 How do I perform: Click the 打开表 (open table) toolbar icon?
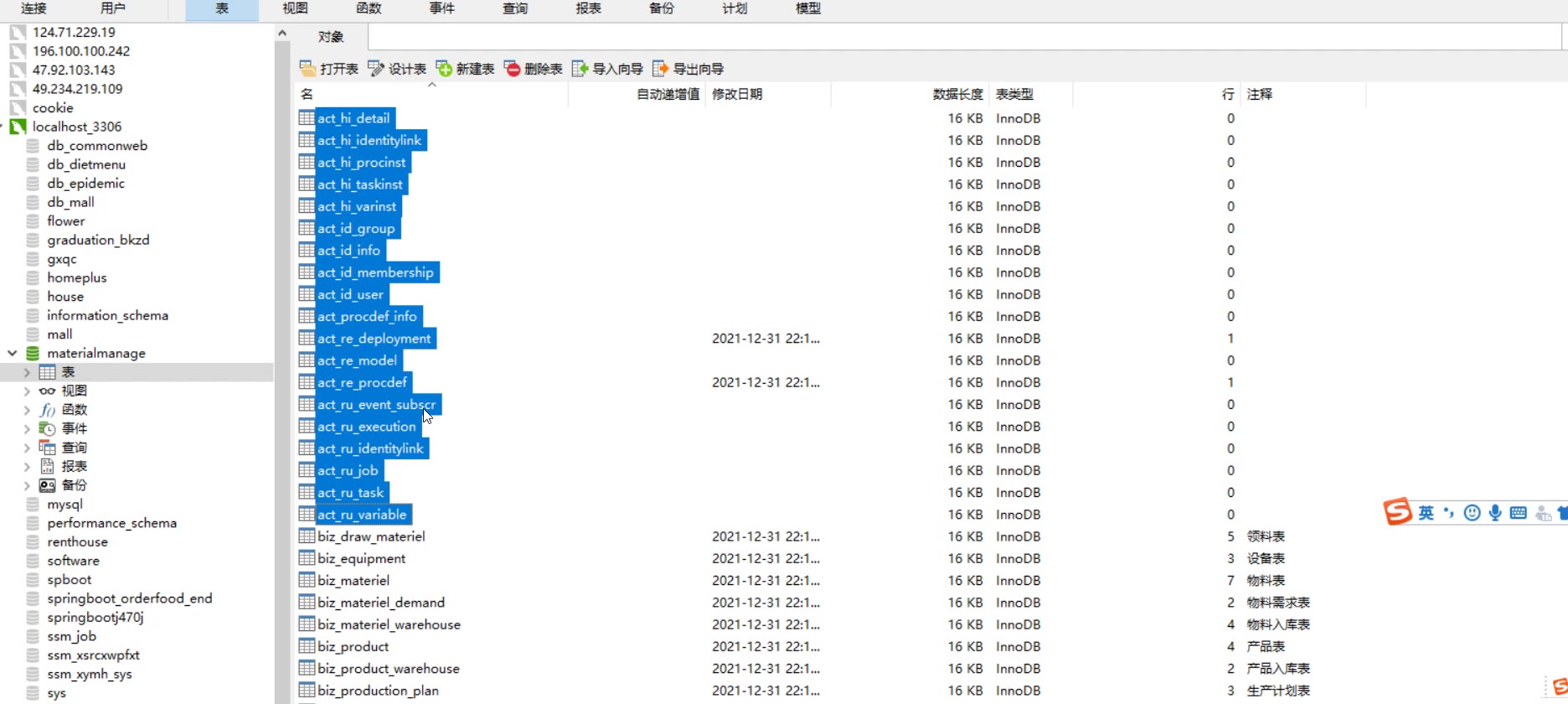pos(307,69)
